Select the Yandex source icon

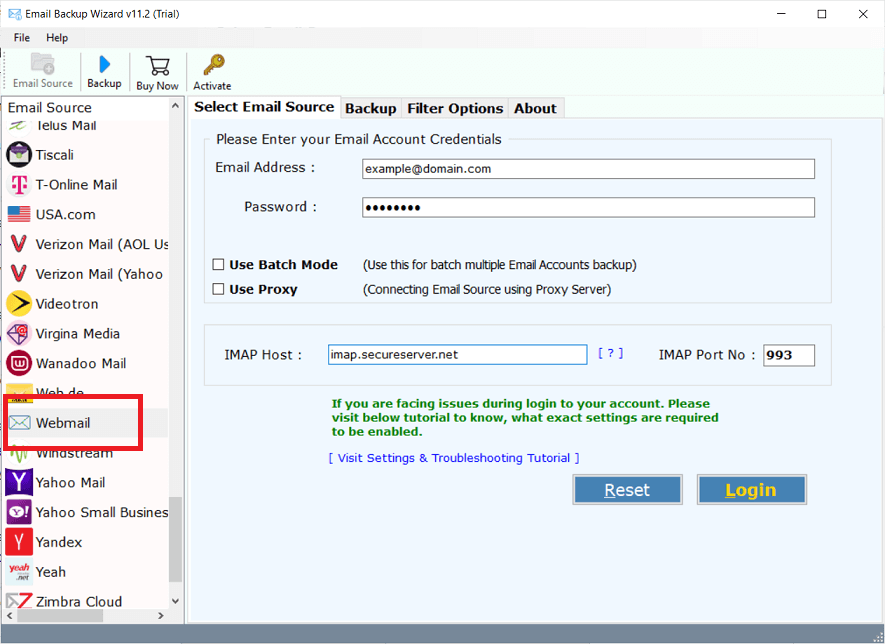pyautogui.click(x=19, y=542)
